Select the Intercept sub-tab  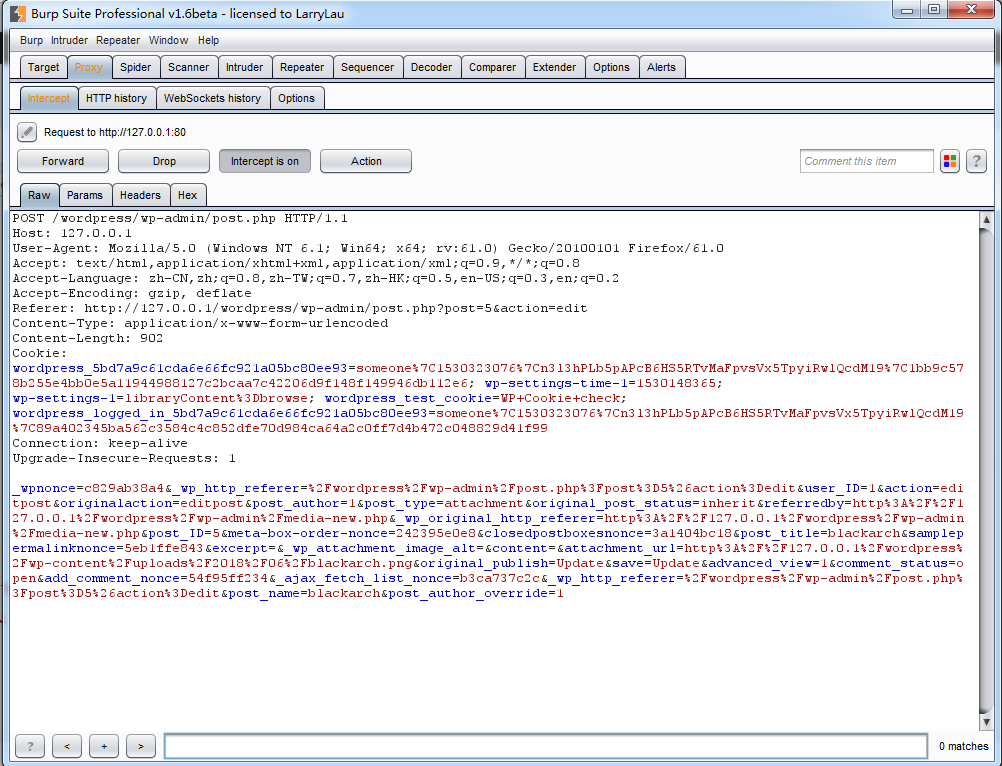[x=49, y=98]
